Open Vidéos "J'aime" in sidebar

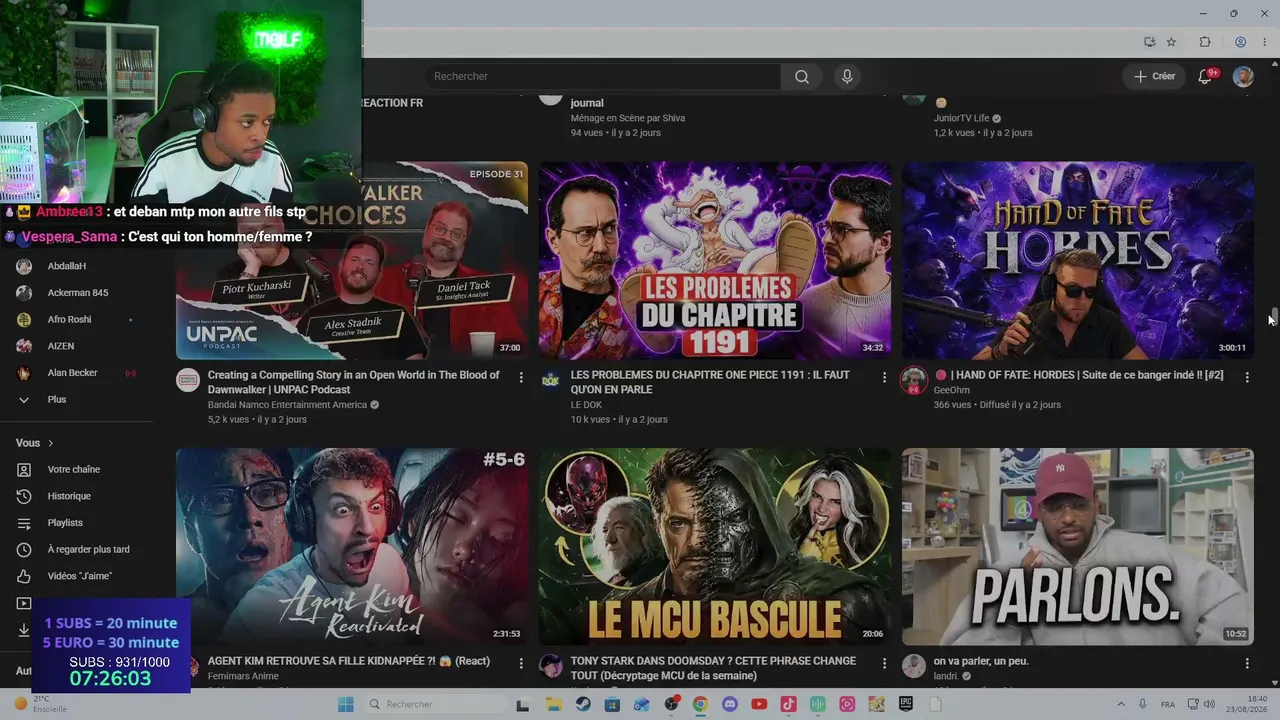click(79, 576)
